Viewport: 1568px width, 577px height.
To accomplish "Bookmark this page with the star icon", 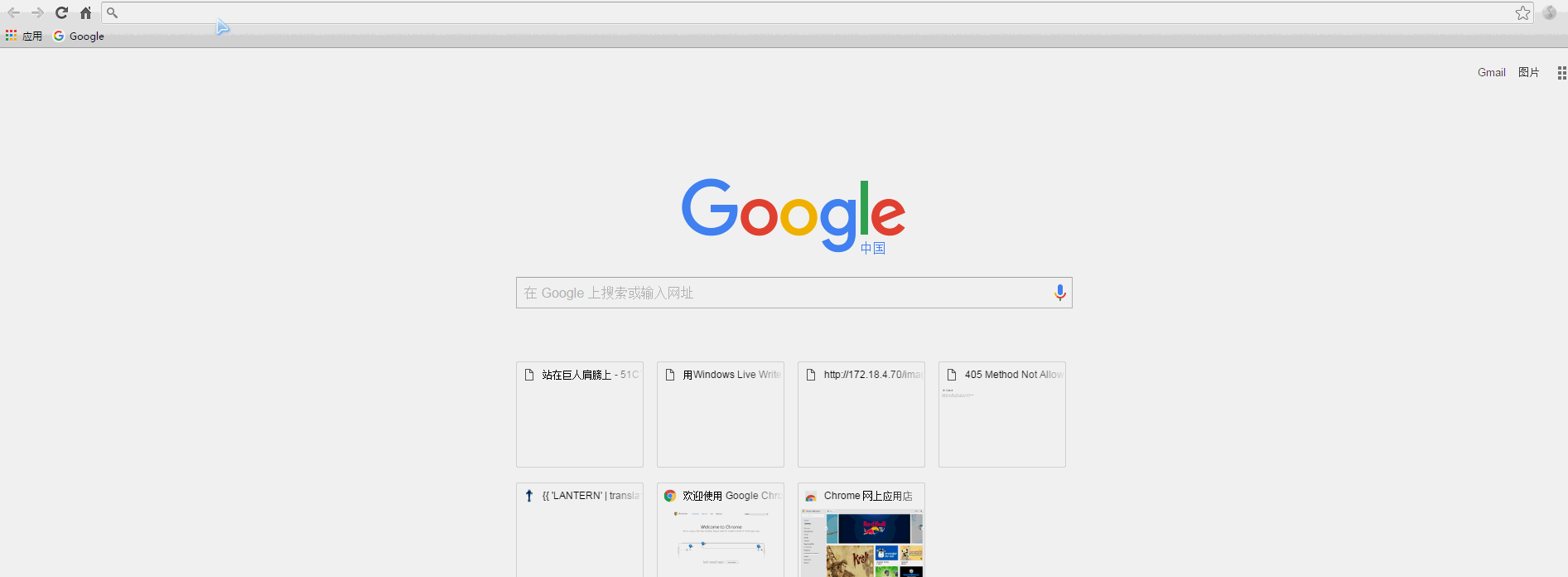I will pos(1522,12).
